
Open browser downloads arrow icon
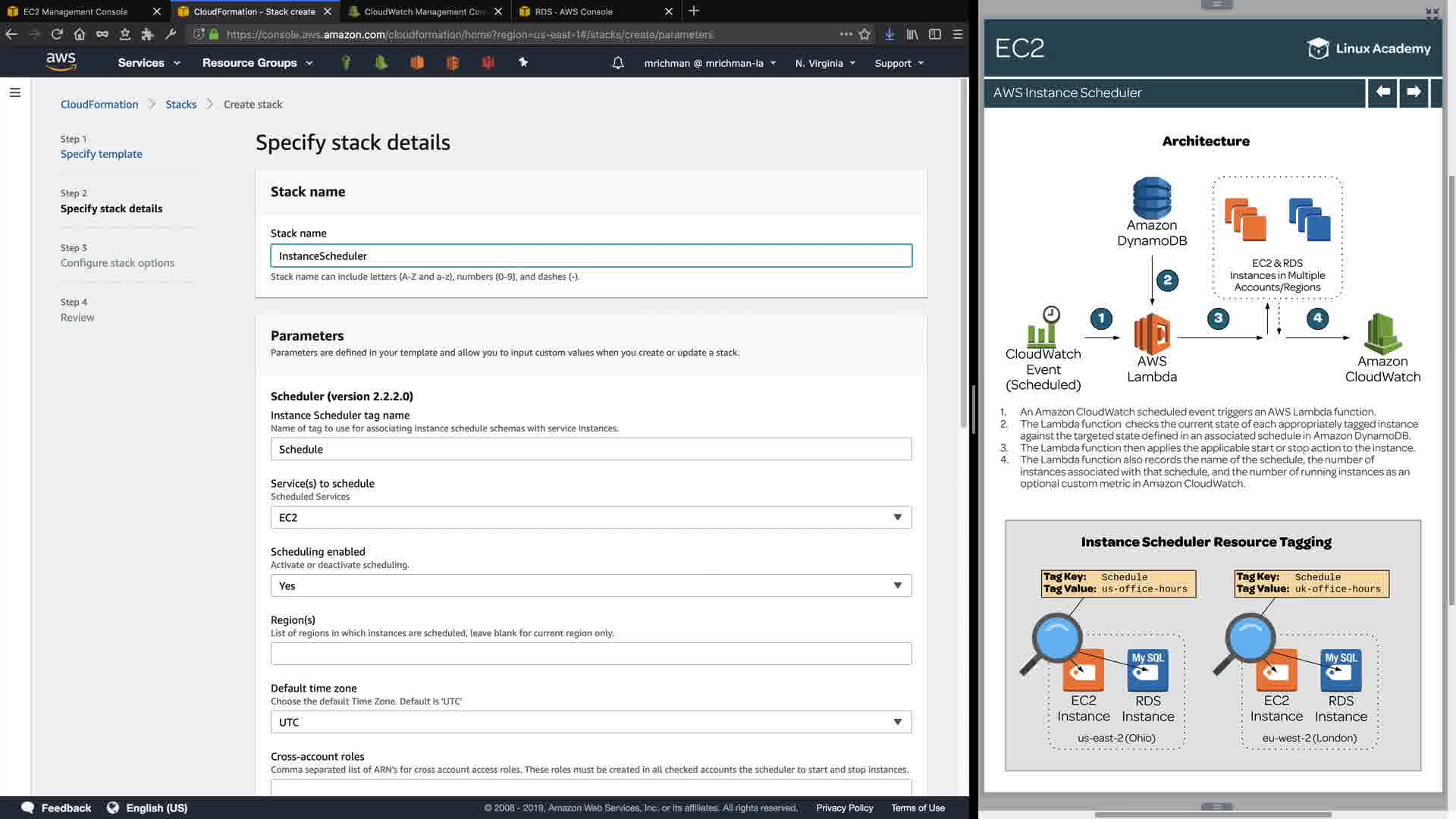coord(890,34)
